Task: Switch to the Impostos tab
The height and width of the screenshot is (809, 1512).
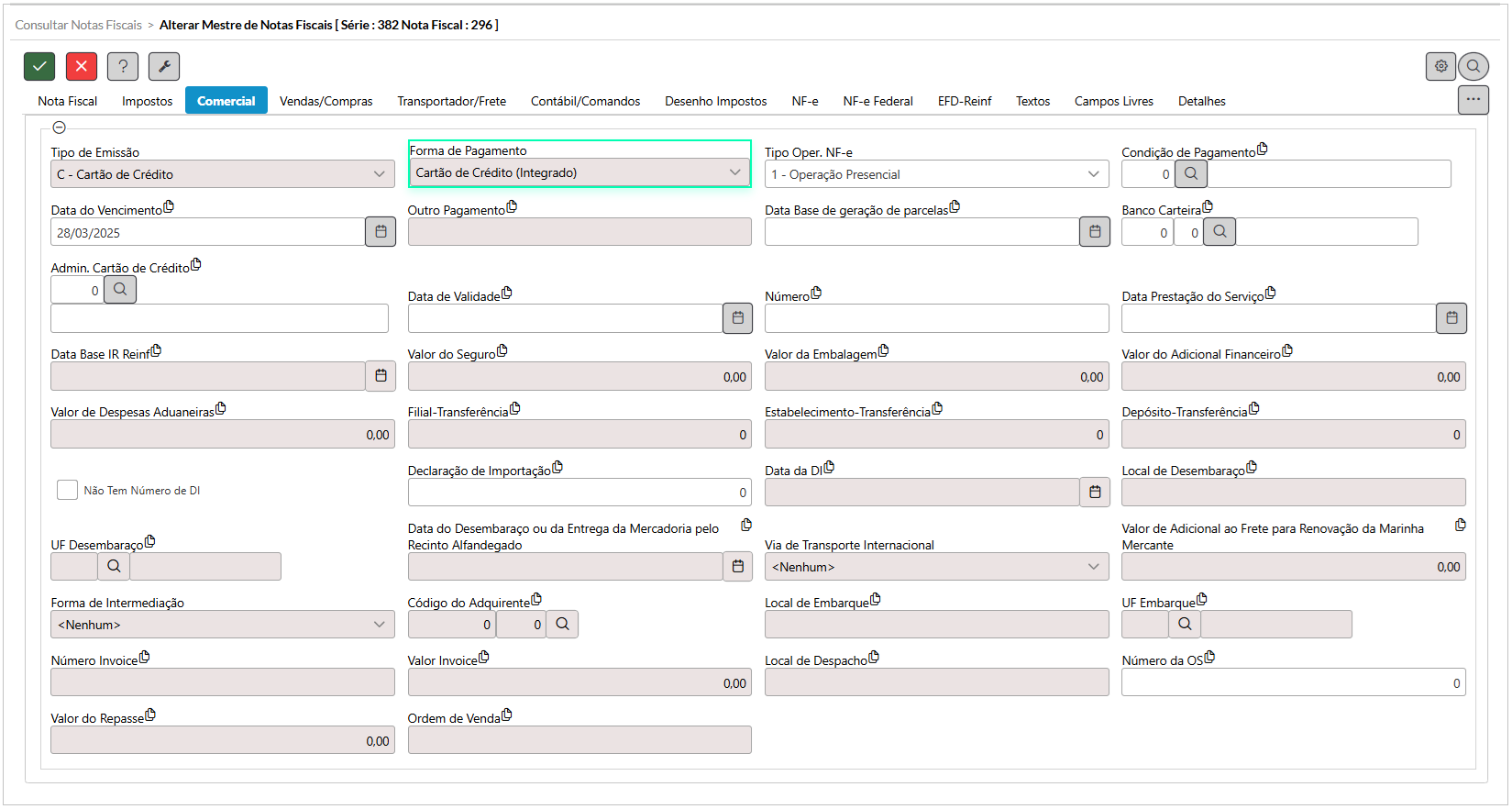Action: [x=147, y=101]
